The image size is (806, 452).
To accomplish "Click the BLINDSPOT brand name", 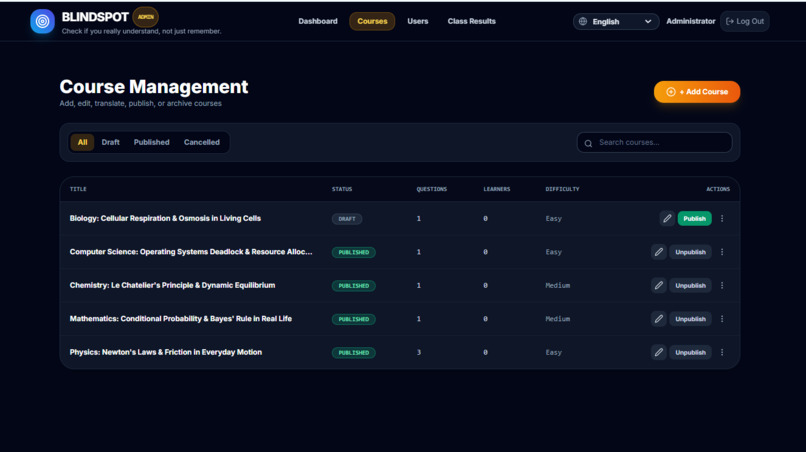I will (95, 17).
